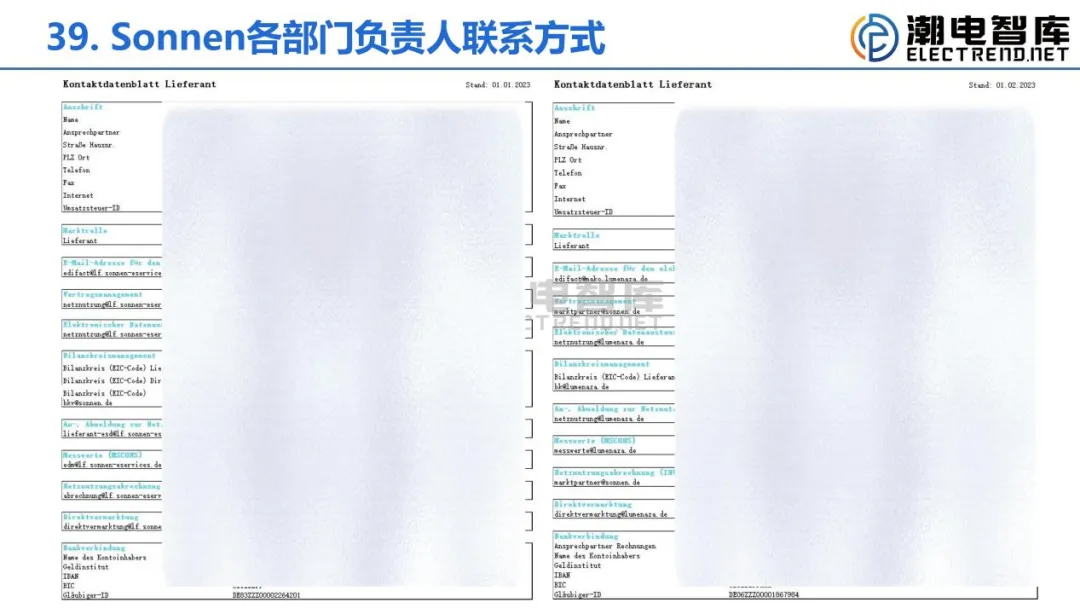
Task: Click the Gläubiger-ID value 'DE06ZZZ00001867984'
Action: click(x=764, y=594)
